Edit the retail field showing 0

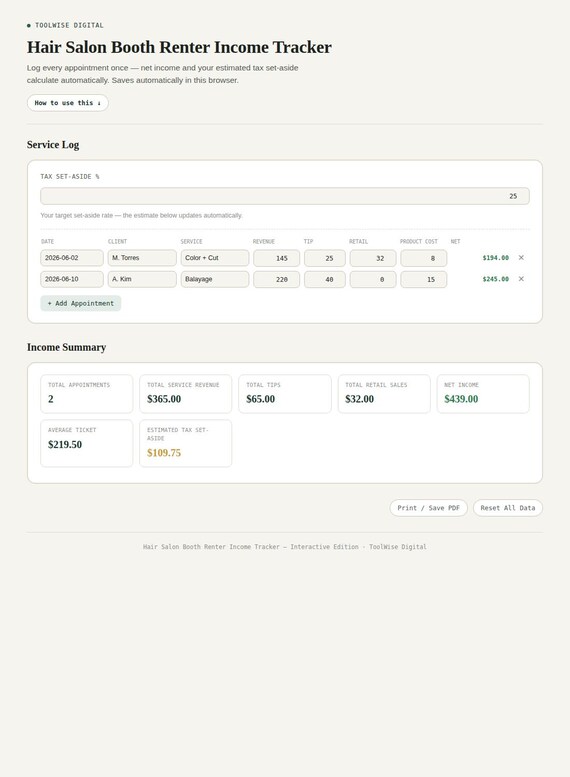(x=373, y=279)
